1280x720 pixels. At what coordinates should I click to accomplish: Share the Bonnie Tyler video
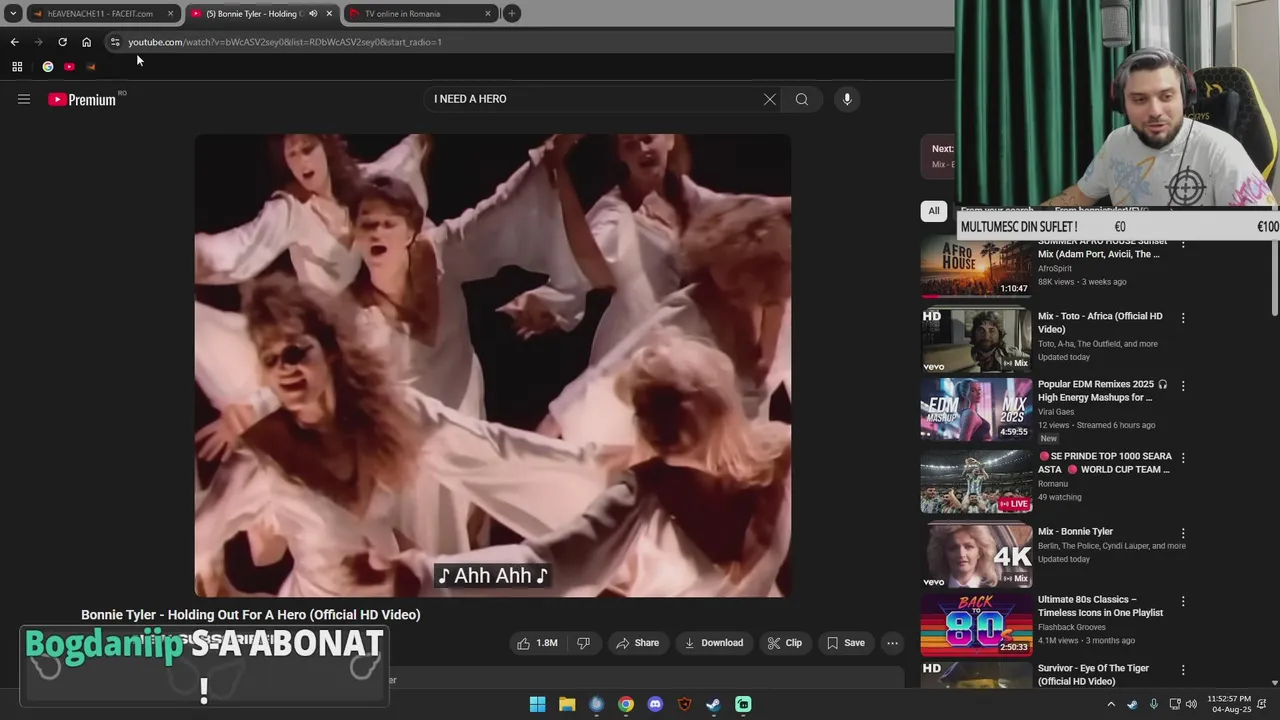pyautogui.click(x=637, y=643)
